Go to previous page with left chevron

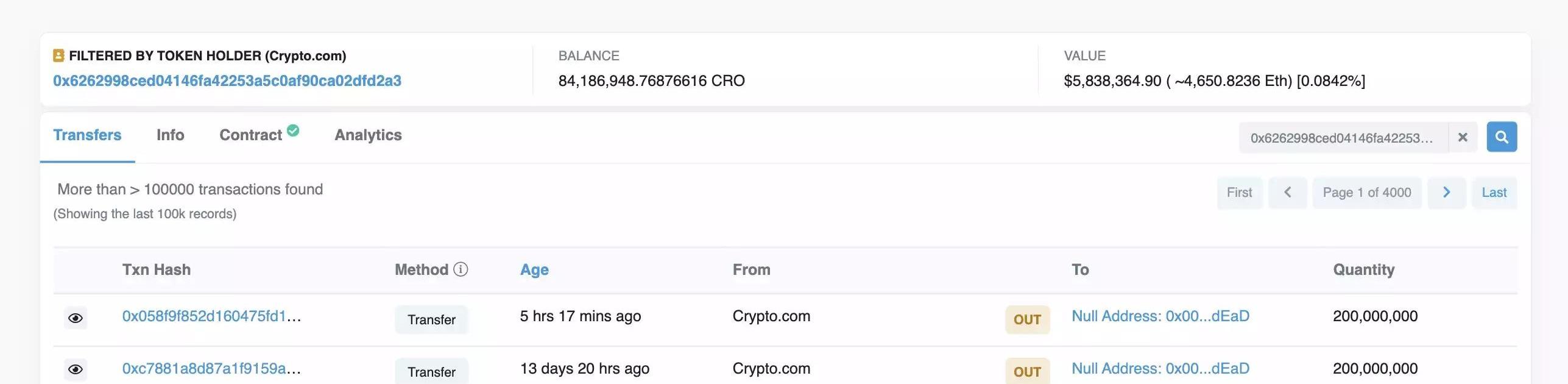(x=1288, y=193)
